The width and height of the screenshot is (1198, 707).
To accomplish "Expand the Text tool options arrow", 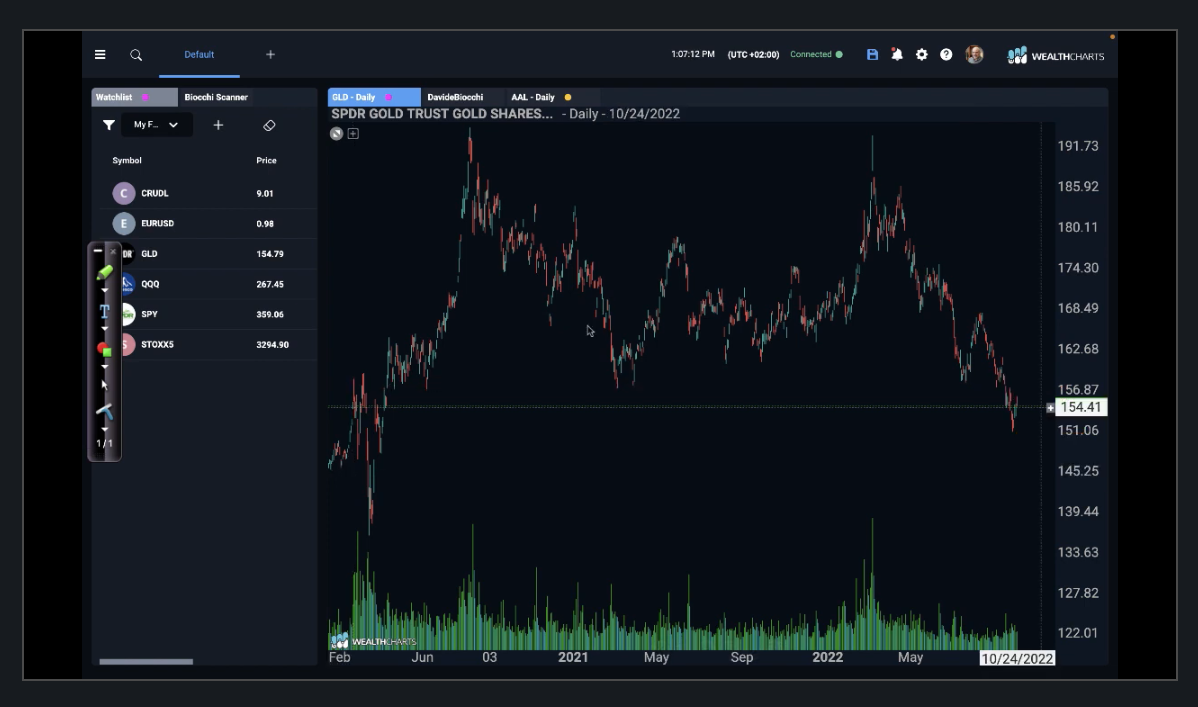I will [105, 329].
